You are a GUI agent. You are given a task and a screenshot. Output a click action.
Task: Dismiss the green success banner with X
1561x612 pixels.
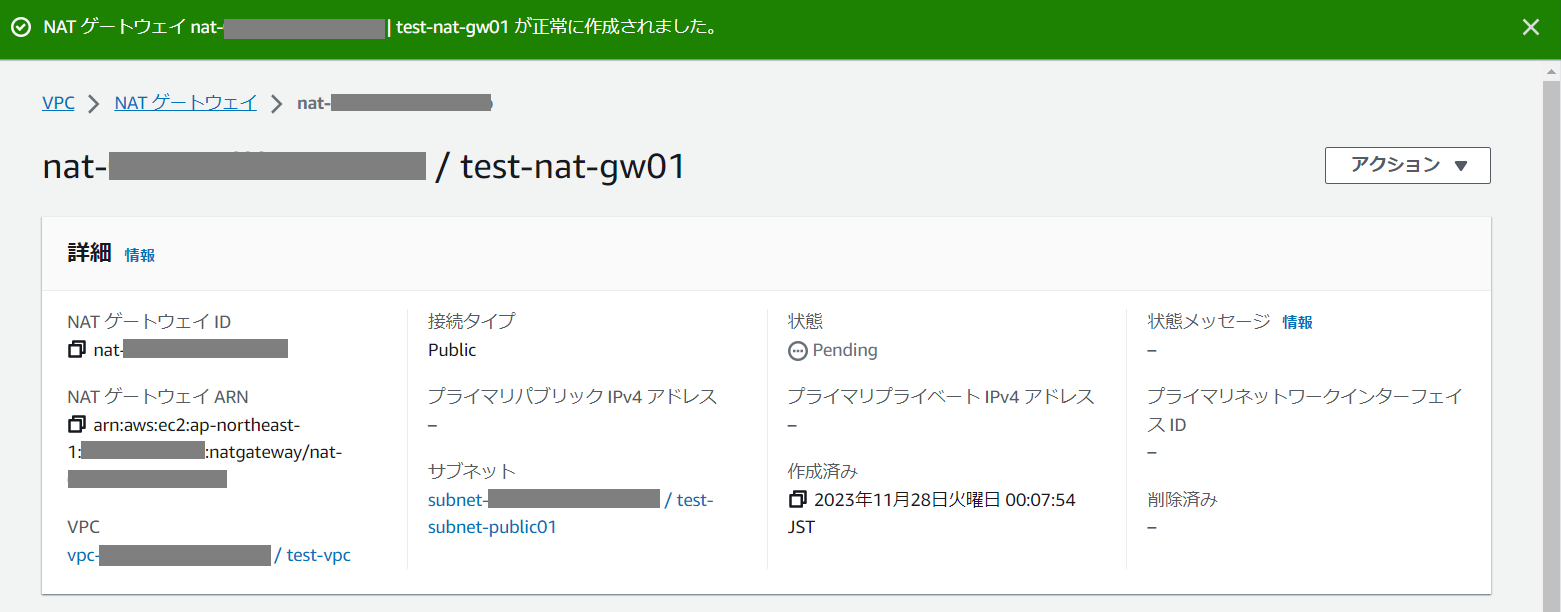1530,28
